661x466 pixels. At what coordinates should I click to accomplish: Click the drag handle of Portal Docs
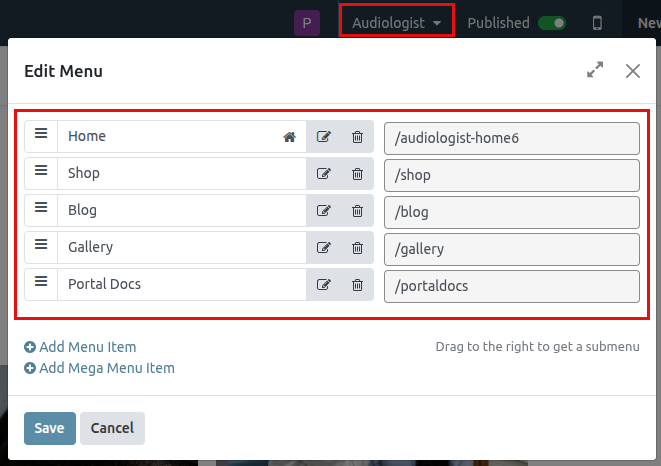click(41, 284)
